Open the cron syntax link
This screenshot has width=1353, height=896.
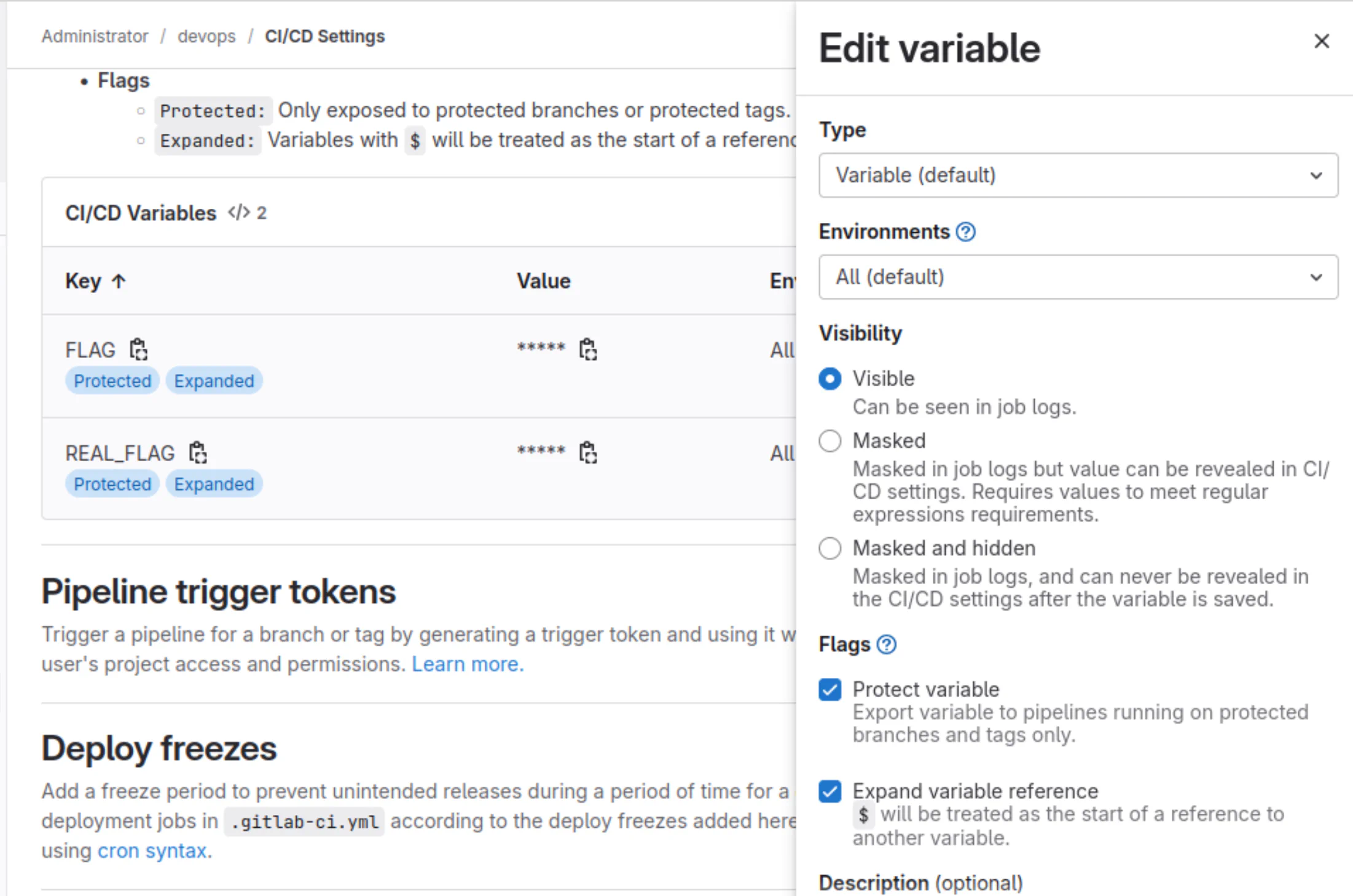click(152, 851)
